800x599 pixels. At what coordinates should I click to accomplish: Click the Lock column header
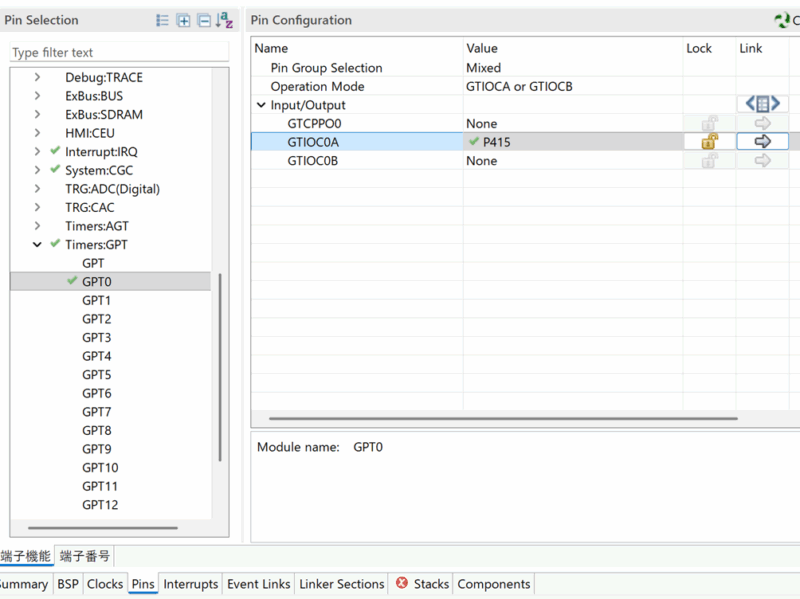click(698, 48)
